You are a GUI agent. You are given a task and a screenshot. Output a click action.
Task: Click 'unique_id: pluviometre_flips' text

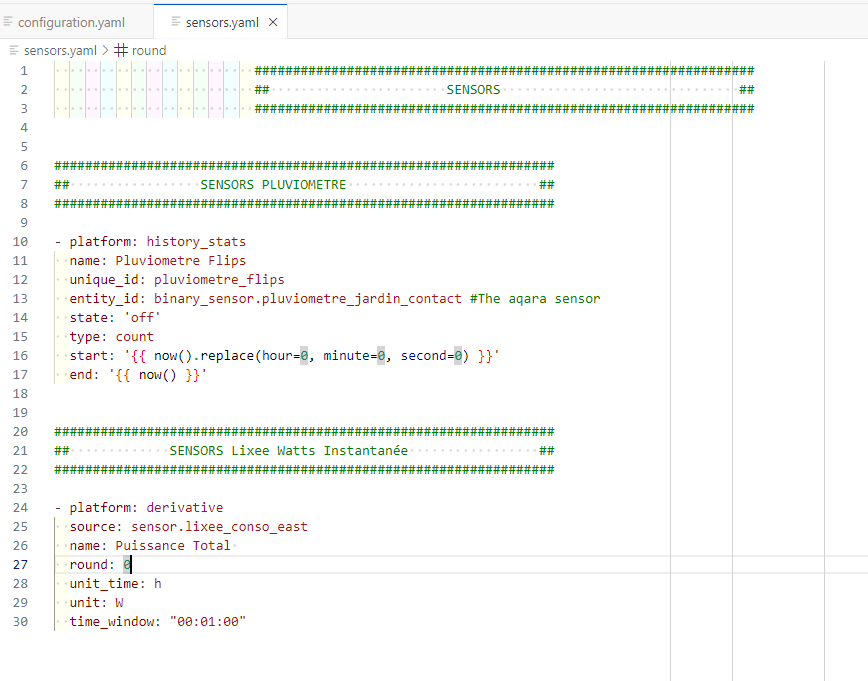pyautogui.click(x=177, y=280)
